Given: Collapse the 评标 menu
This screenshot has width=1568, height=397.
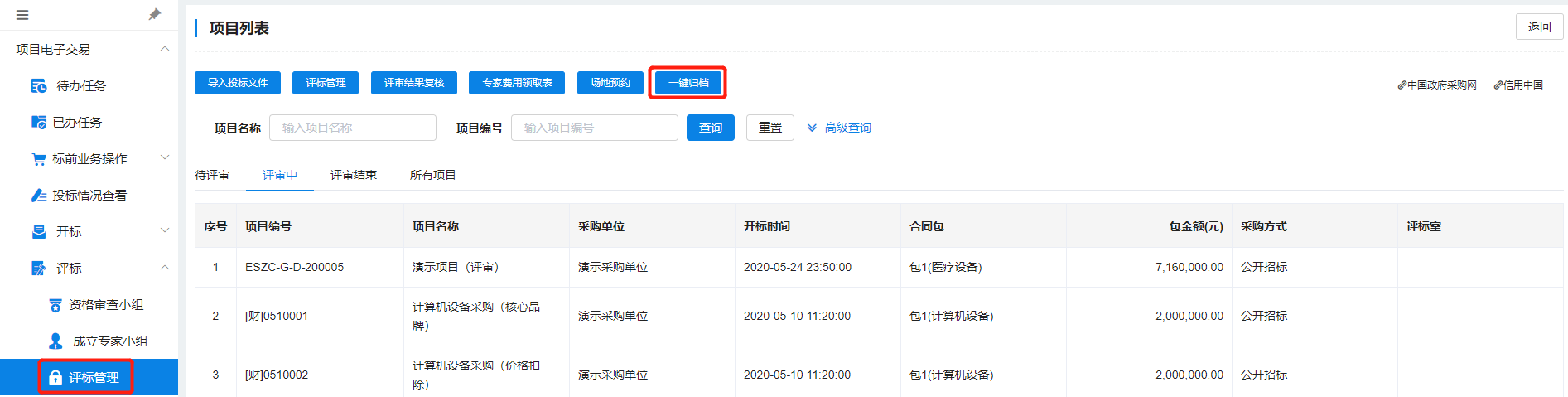Looking at the screenshot, I should (x=164, y=268).
